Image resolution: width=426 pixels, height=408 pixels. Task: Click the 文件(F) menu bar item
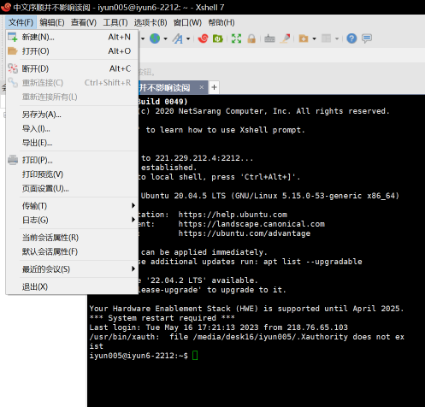[21, 23]
